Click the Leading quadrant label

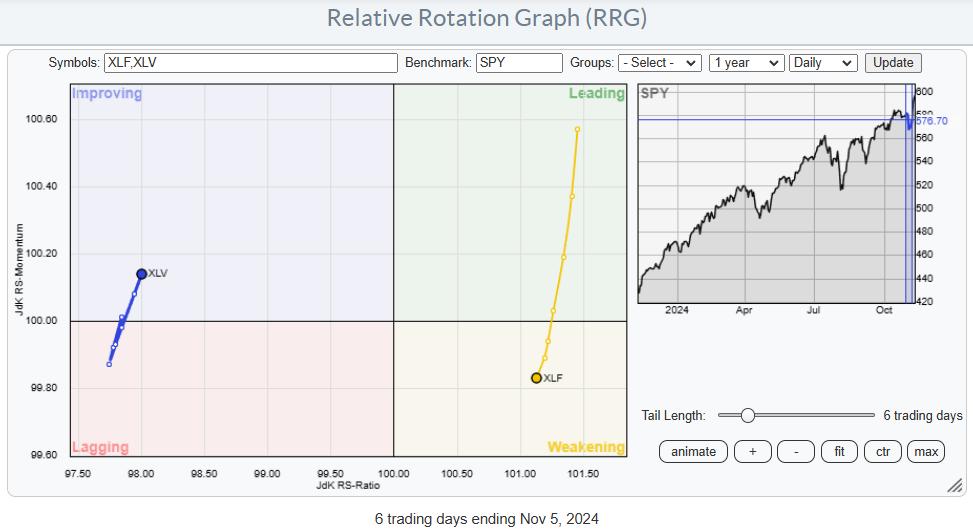pyautogui.click(x=596, y=93)
